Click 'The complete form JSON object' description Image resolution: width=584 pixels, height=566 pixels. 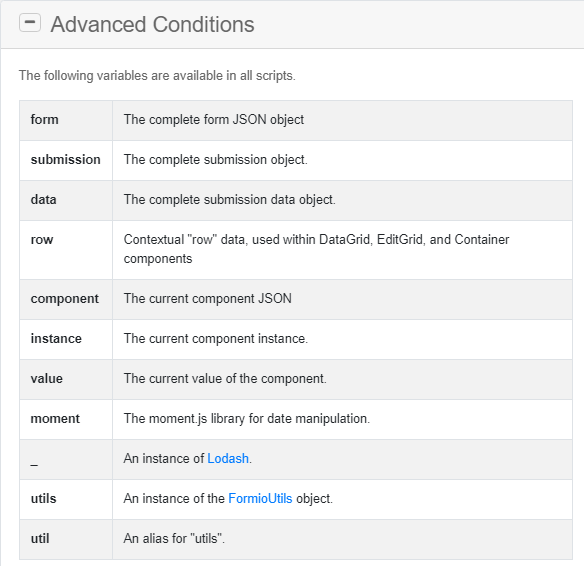(214, 120)
